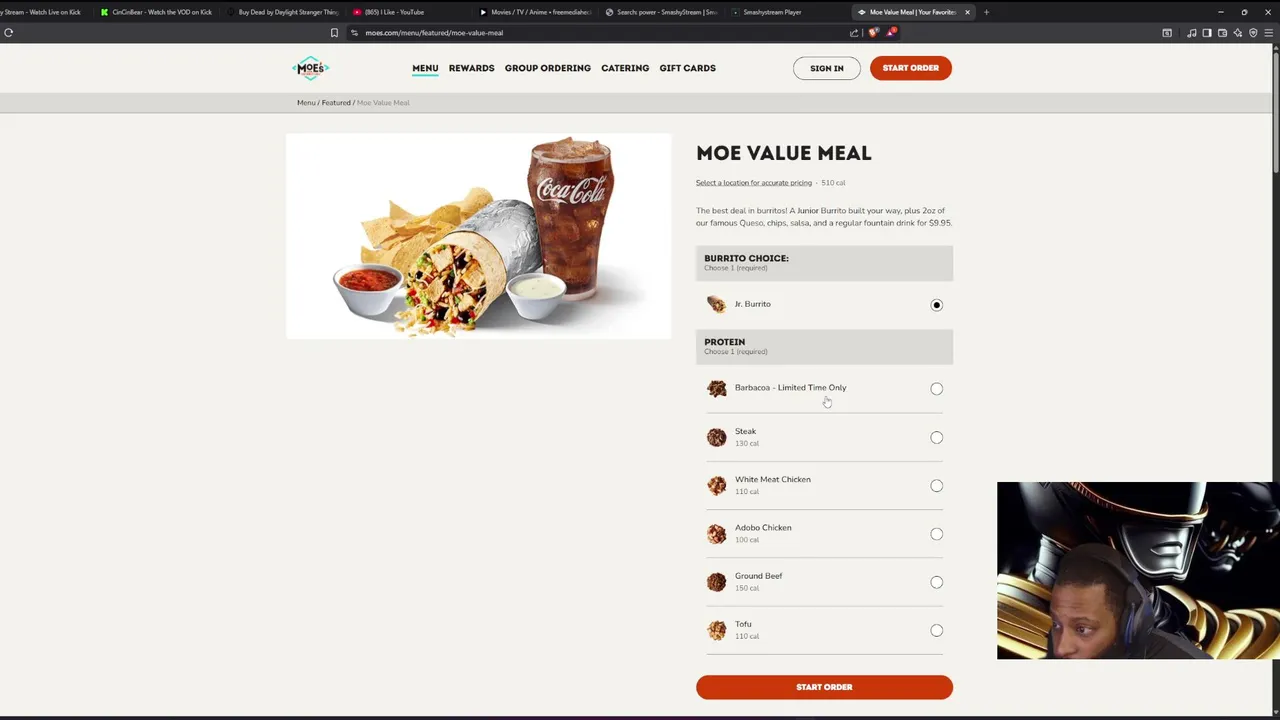Bookmark this page using the bookmark icon
The height and width of the screenshot is (720, 1280).
(x=334, y=32)
